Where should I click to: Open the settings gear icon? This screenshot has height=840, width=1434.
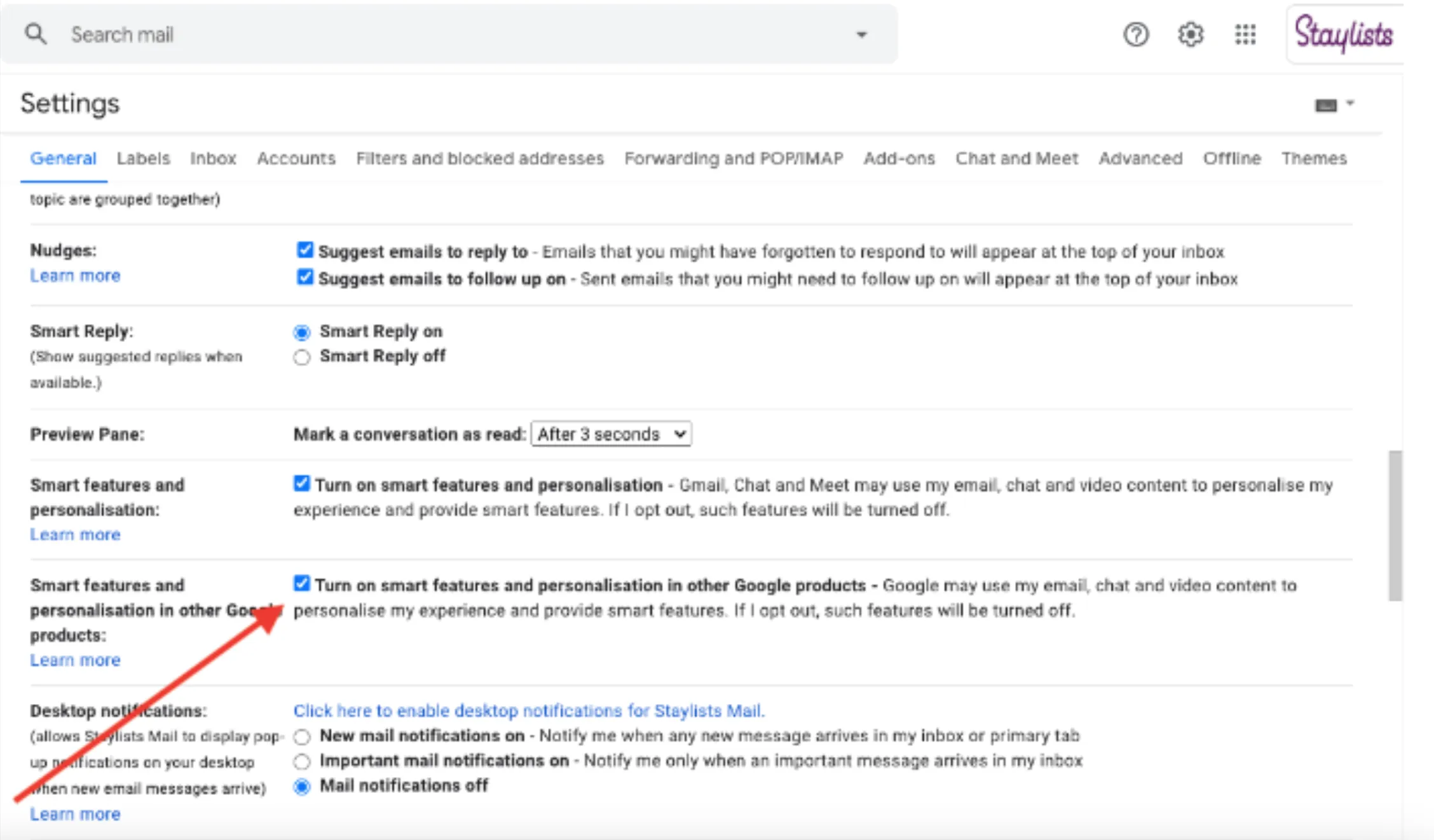[1191, 35]
